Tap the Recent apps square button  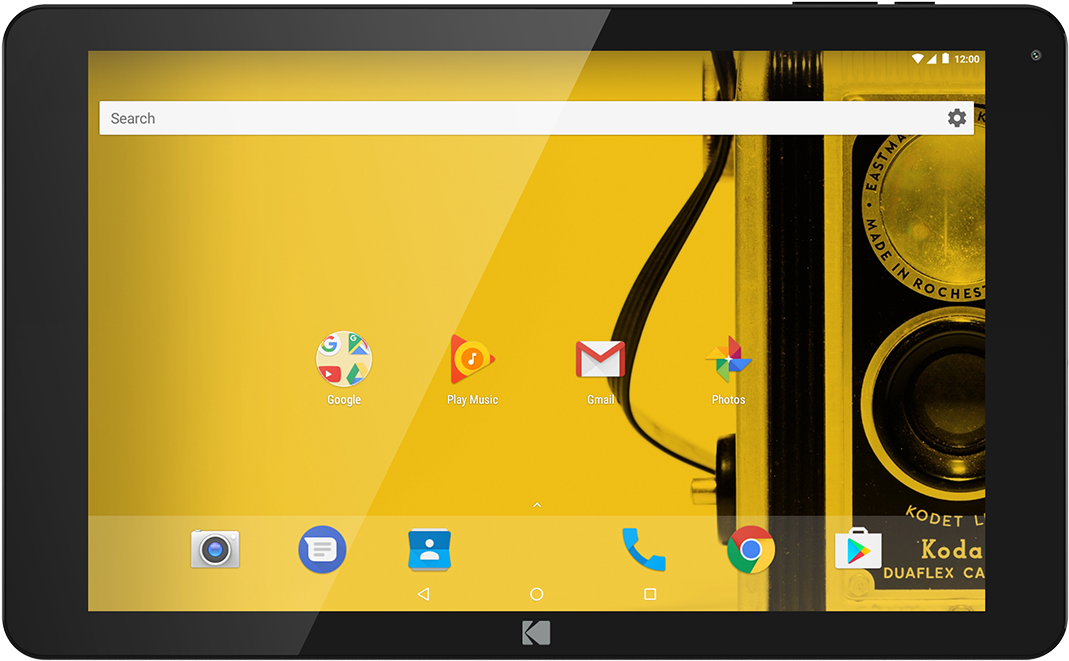650,594
